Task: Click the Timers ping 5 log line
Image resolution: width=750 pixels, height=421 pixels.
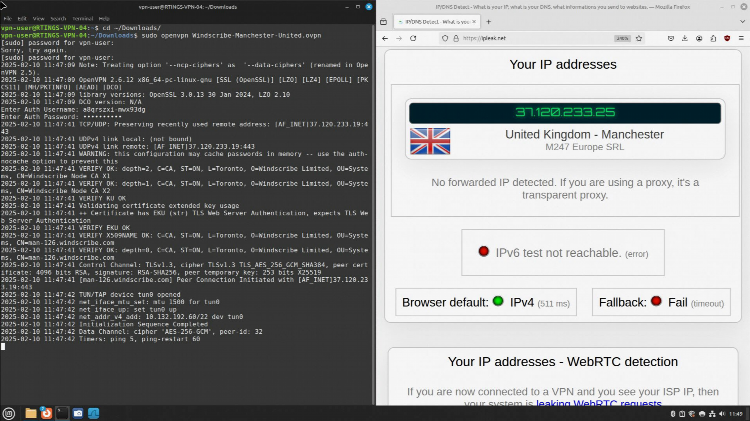Action: pos(100,339)
